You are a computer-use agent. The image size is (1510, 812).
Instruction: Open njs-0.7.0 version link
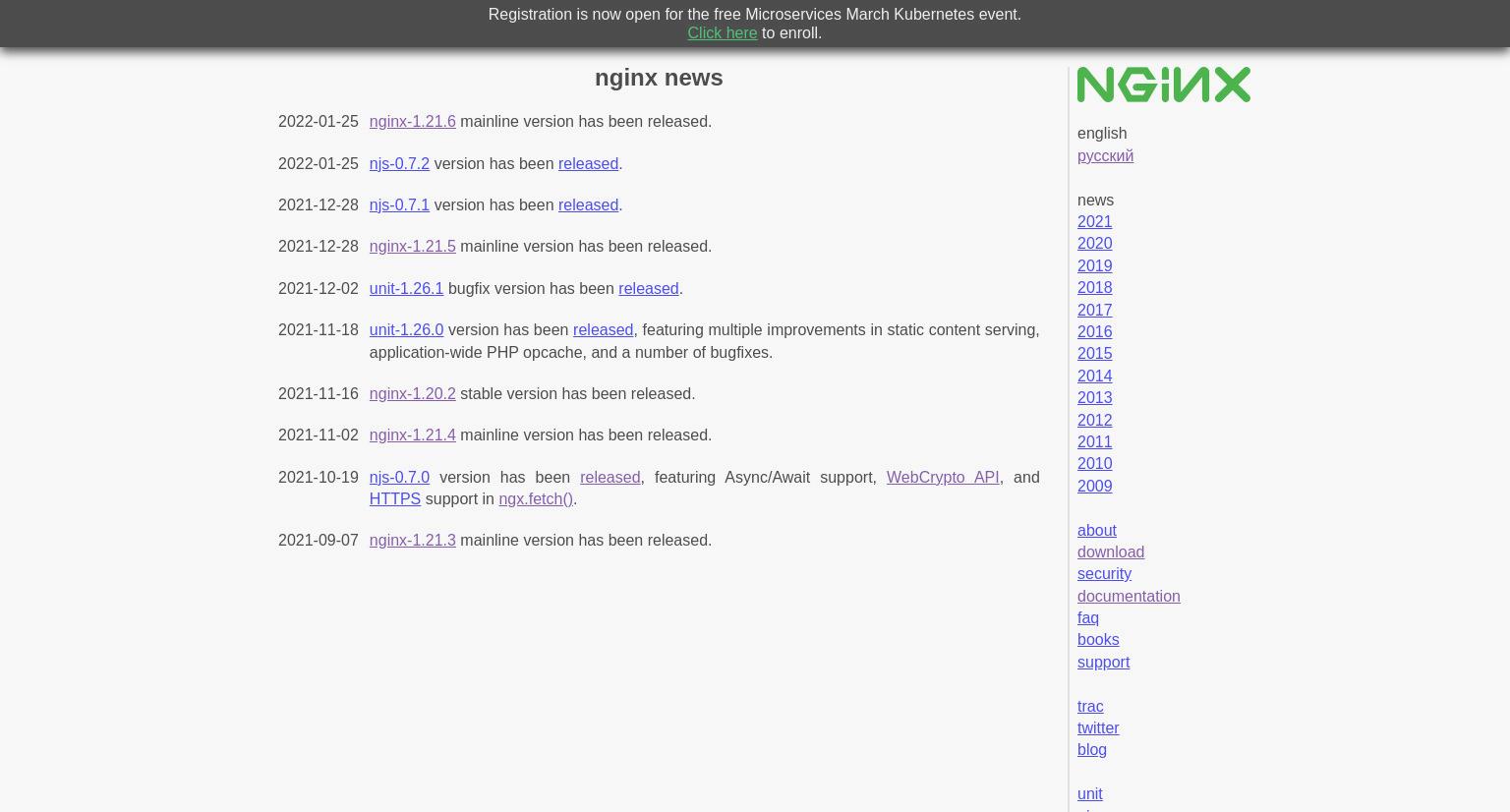(399, 477)
